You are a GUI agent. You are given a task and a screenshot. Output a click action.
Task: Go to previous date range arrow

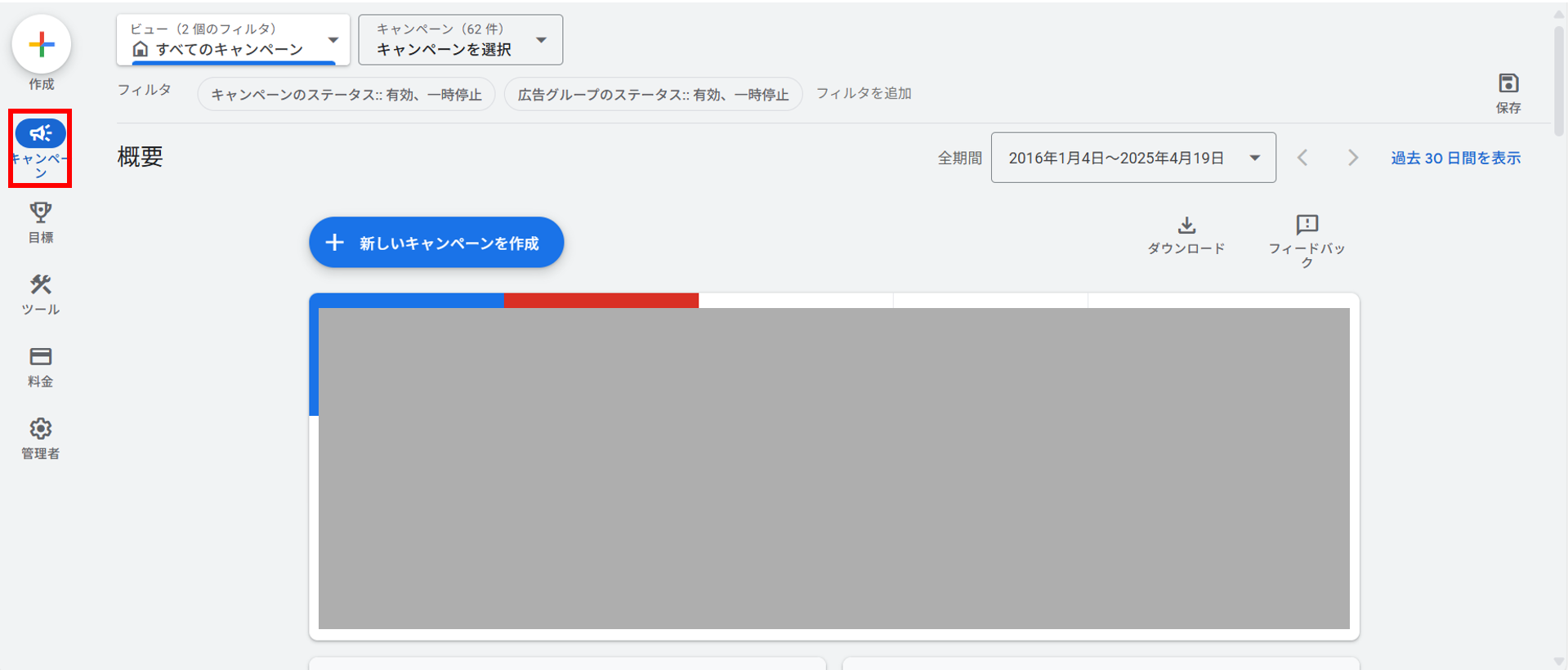(x=1303, y=158)
